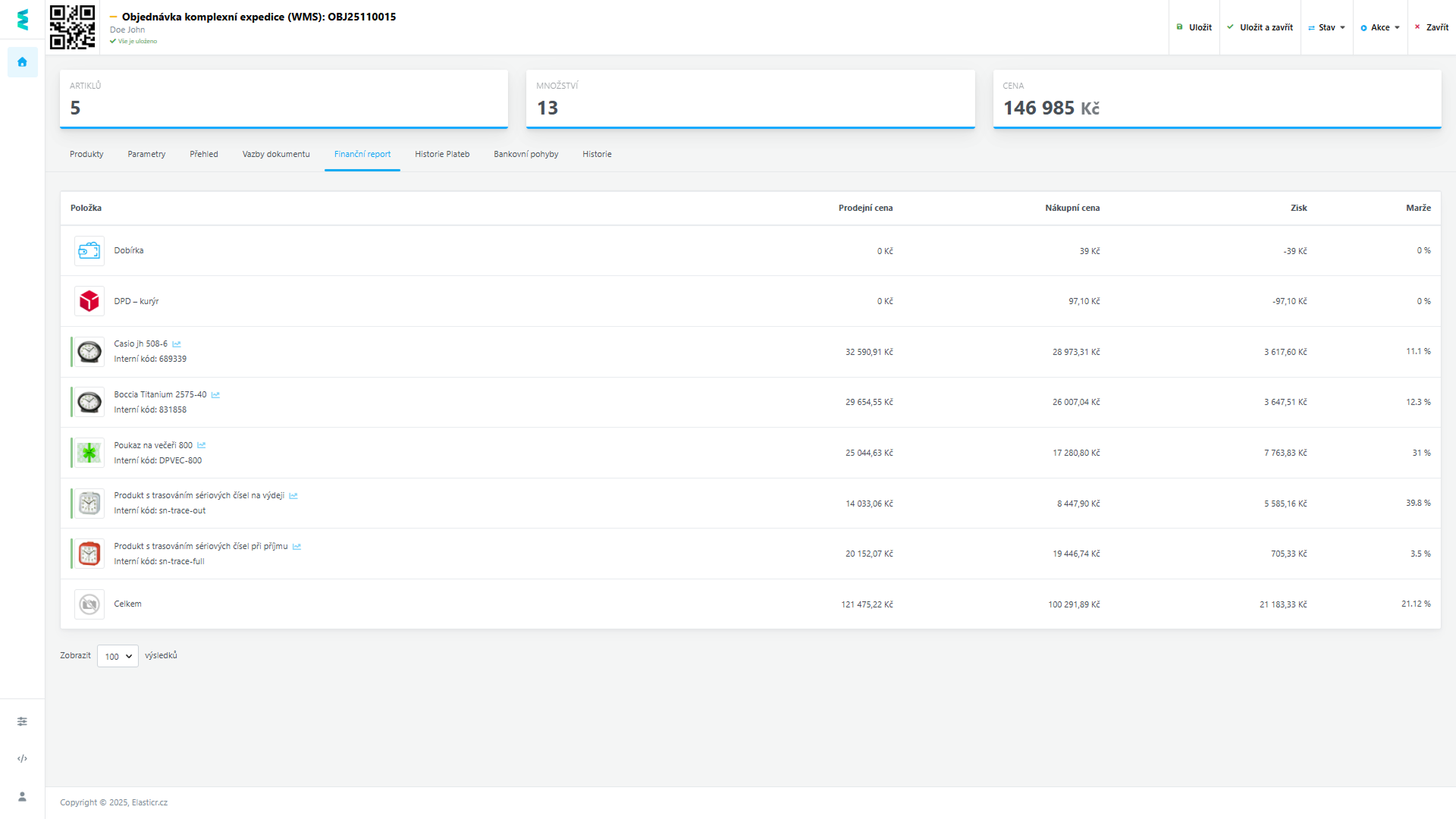Click the Elasticr logo at top left
The height and width of the screenshot is (819, 1456).
(x=22, y=20)
